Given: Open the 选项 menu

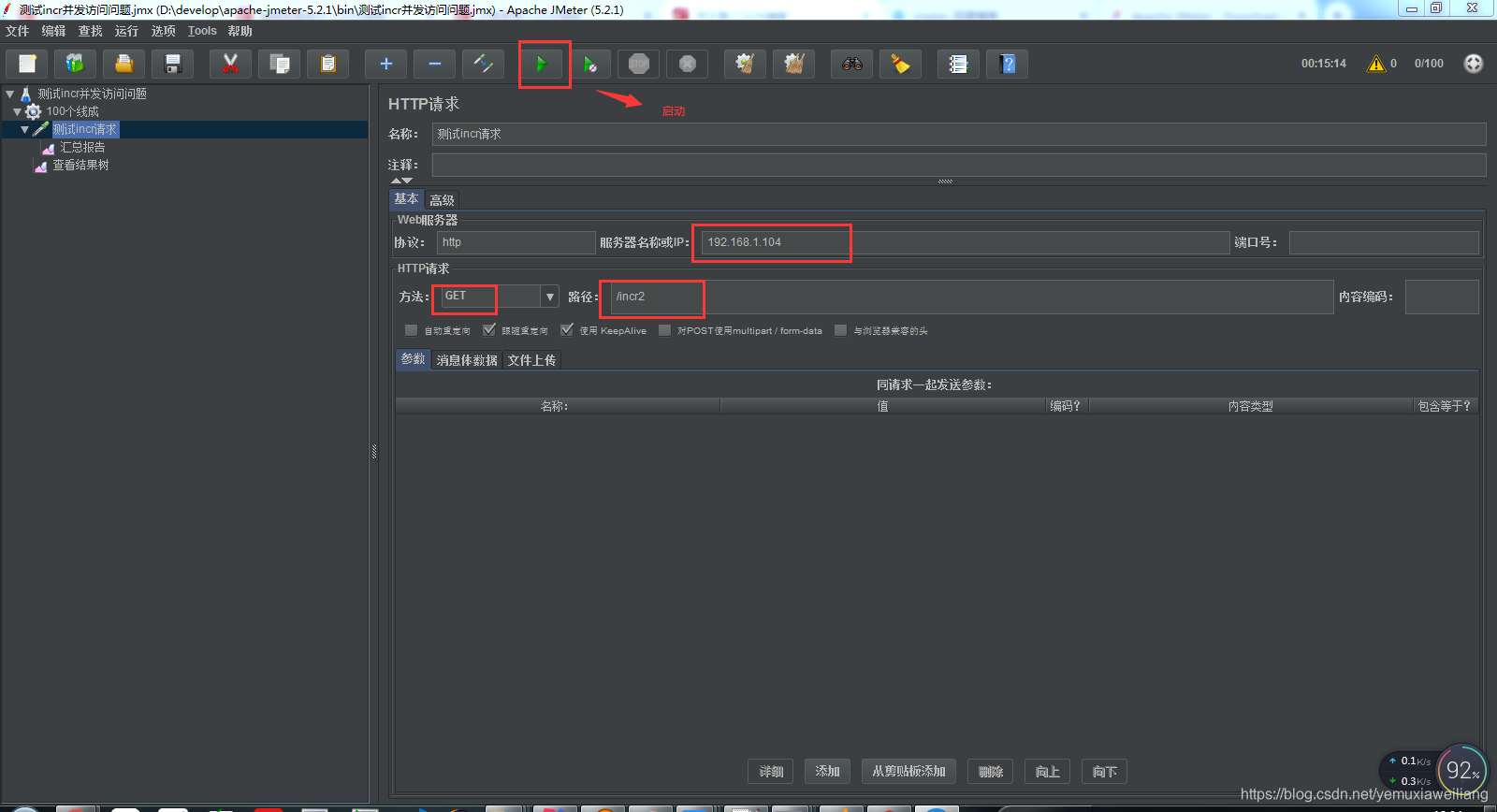Looking at the screenshot, I should (163, 31).
